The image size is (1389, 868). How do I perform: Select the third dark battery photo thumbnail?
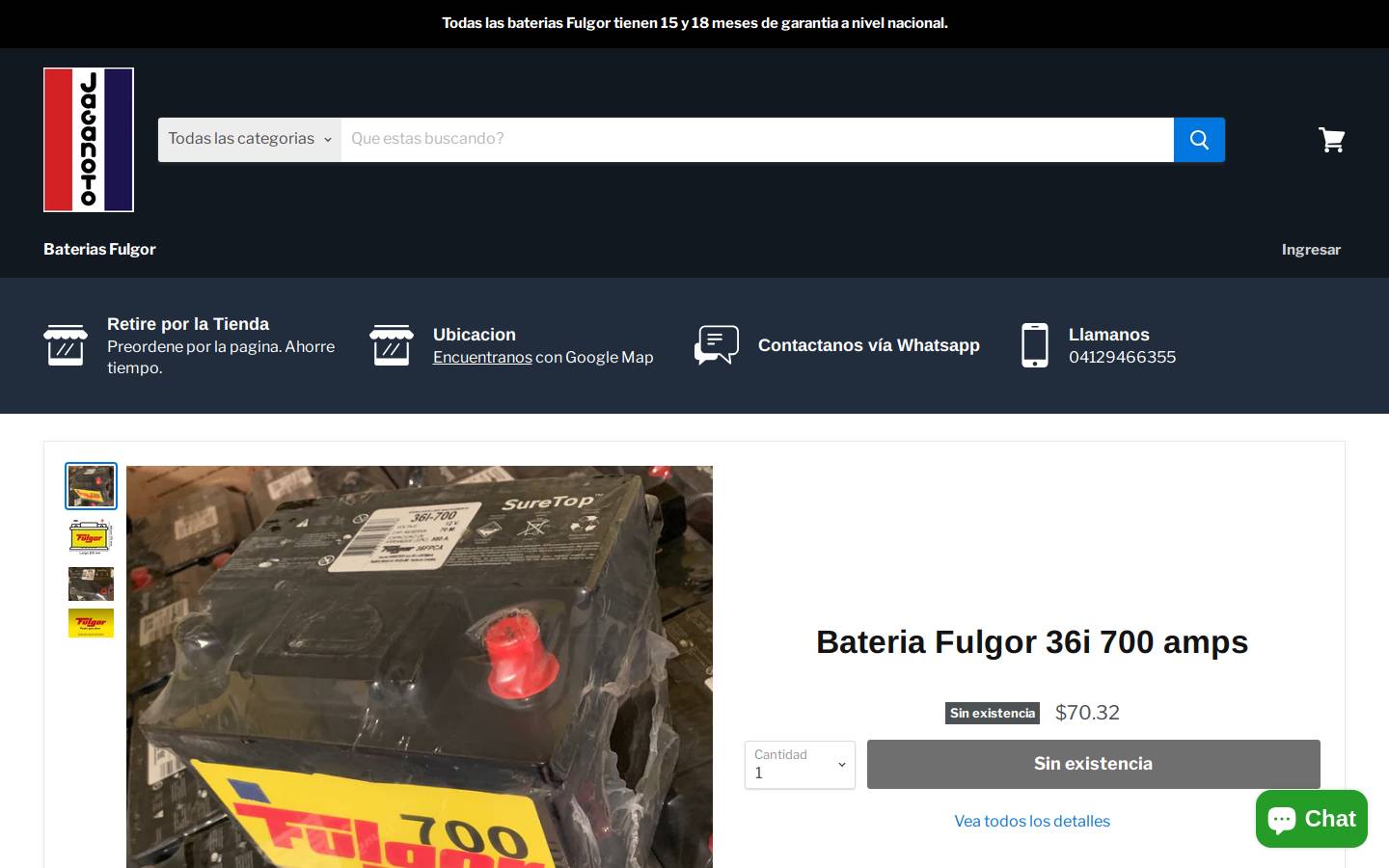coord(91,583)
